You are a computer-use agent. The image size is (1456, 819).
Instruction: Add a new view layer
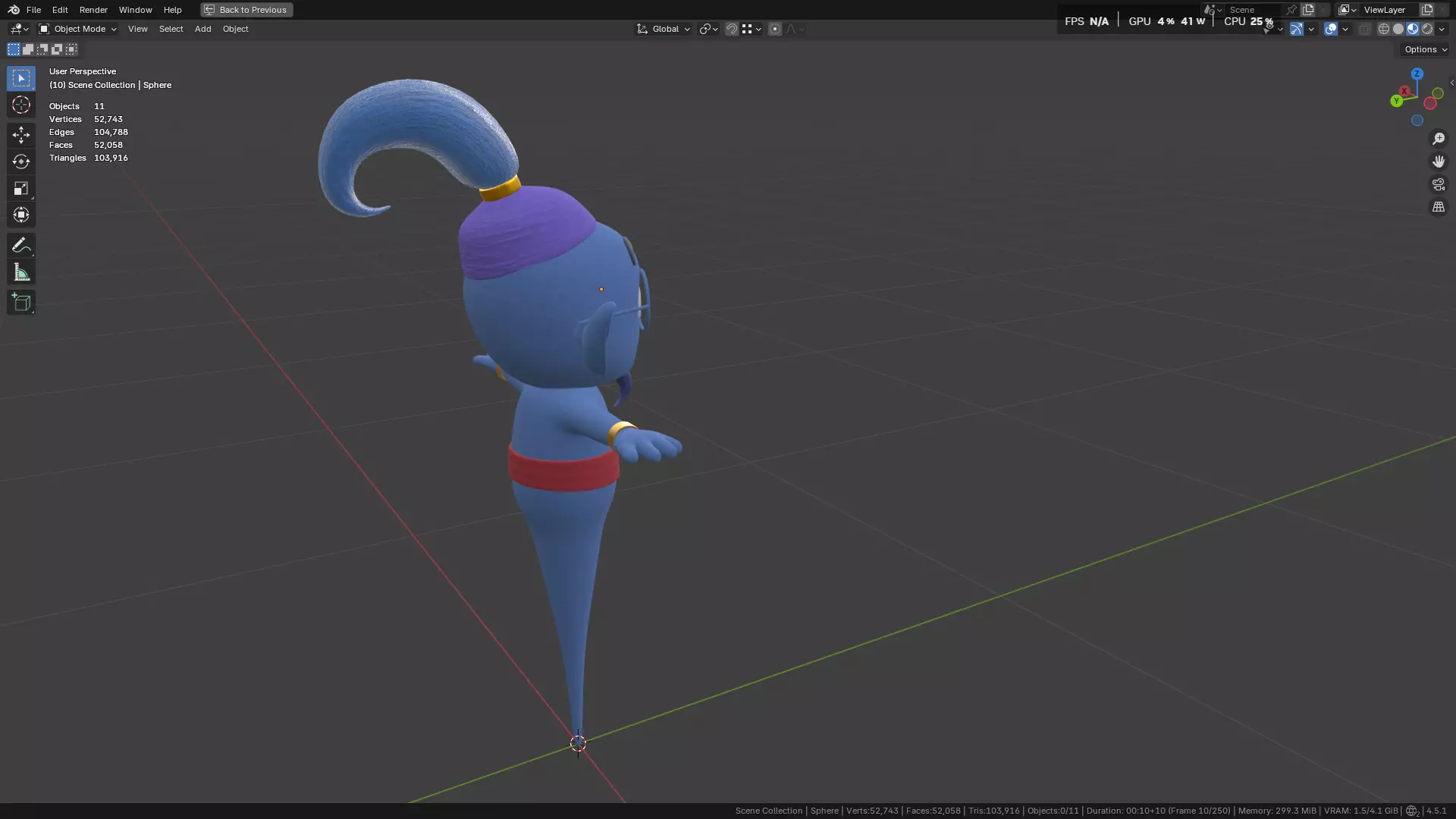[1427, 10]
